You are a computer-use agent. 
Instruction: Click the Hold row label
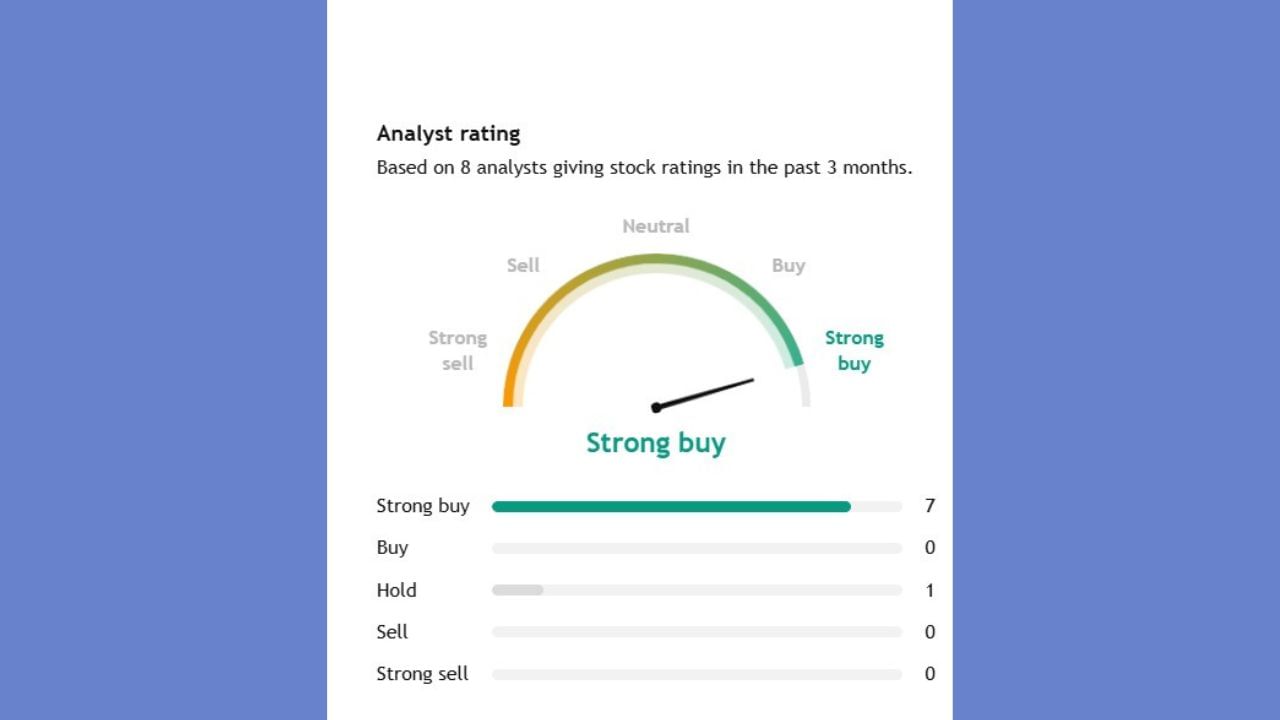(x=396, y=590)
